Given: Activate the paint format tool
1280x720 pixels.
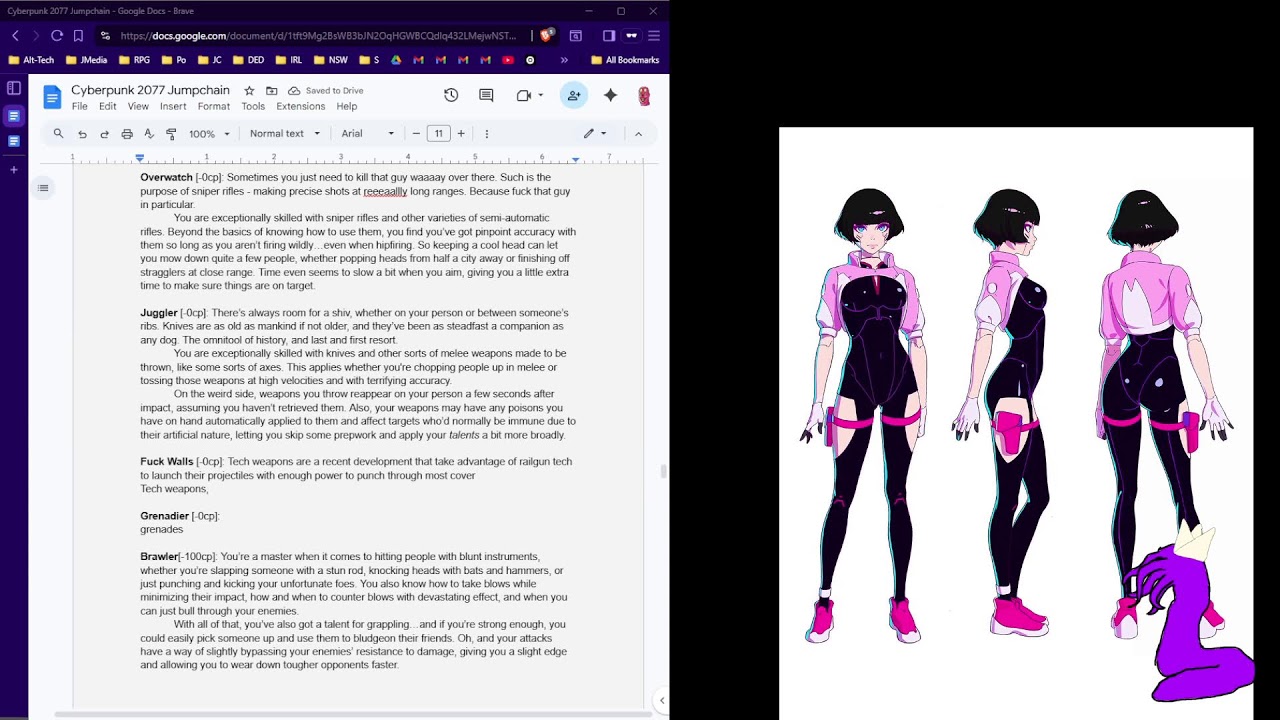Looking at the screenshot, I should 171,133.
